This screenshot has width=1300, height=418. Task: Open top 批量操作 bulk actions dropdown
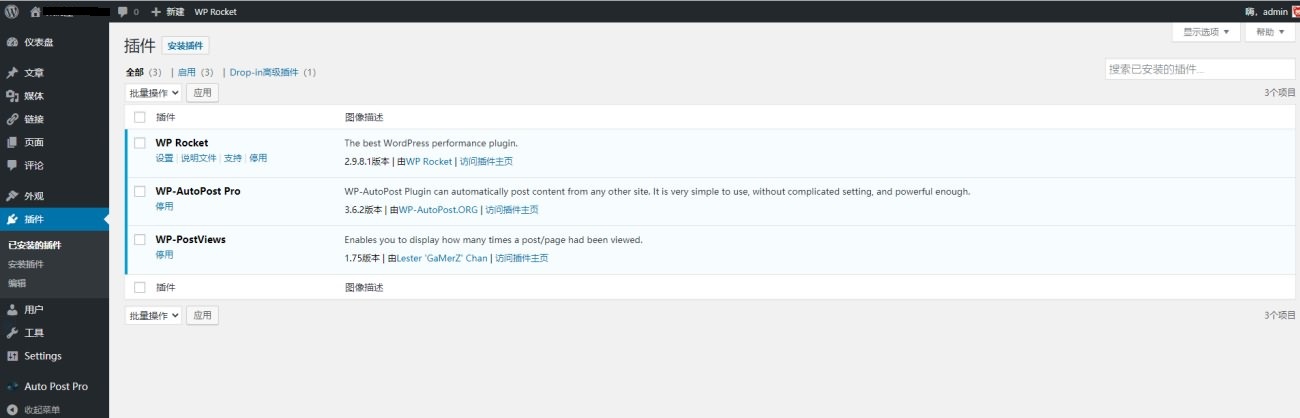pos(153,92)
